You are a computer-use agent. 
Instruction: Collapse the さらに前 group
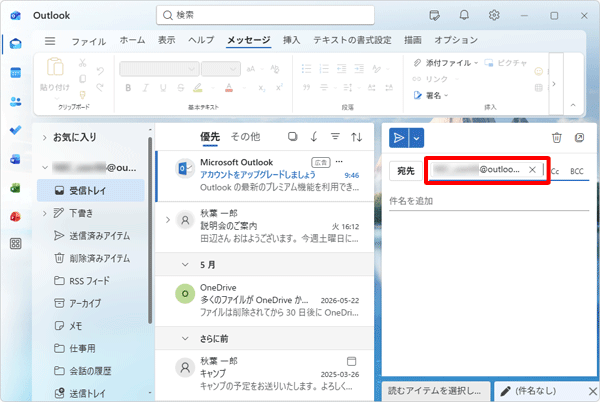(x=185, y=339)
